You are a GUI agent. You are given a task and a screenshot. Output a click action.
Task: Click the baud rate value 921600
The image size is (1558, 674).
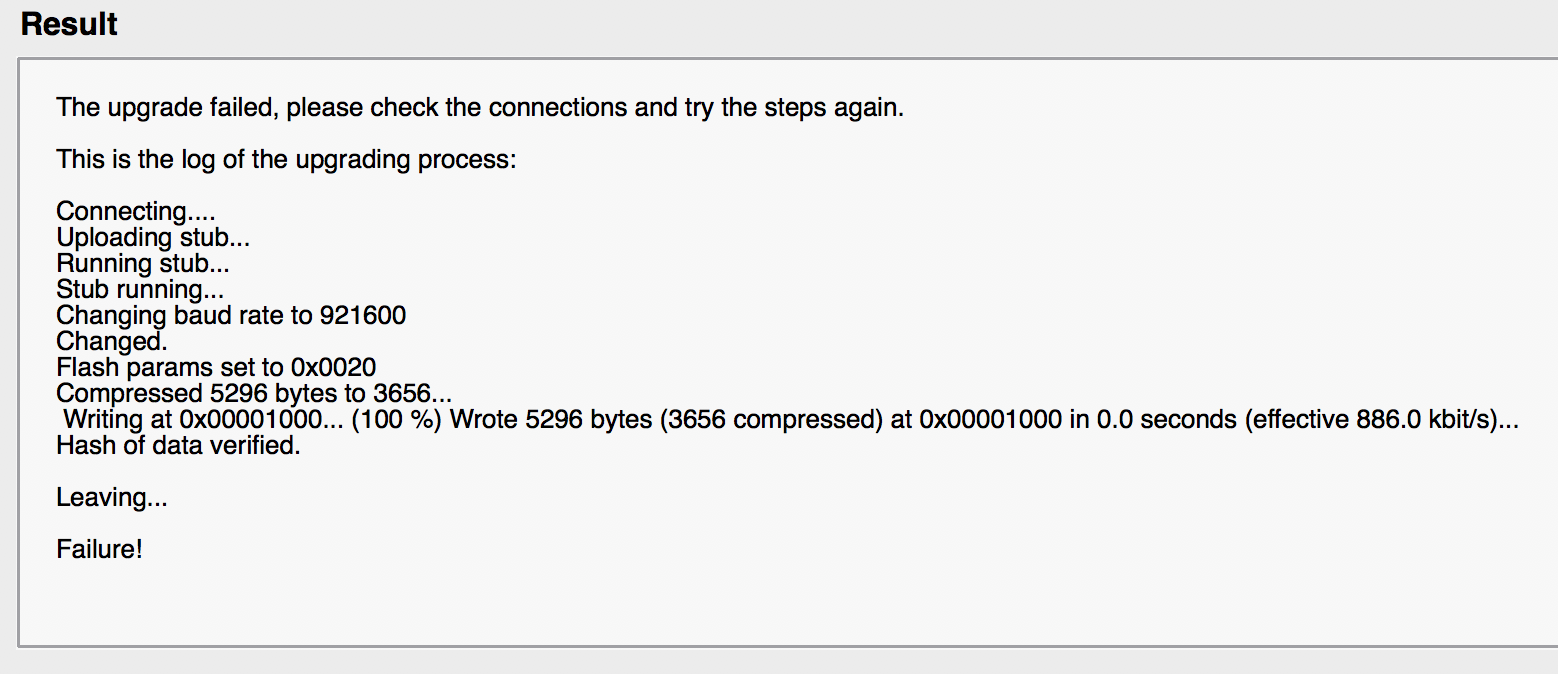pos(362,315)
